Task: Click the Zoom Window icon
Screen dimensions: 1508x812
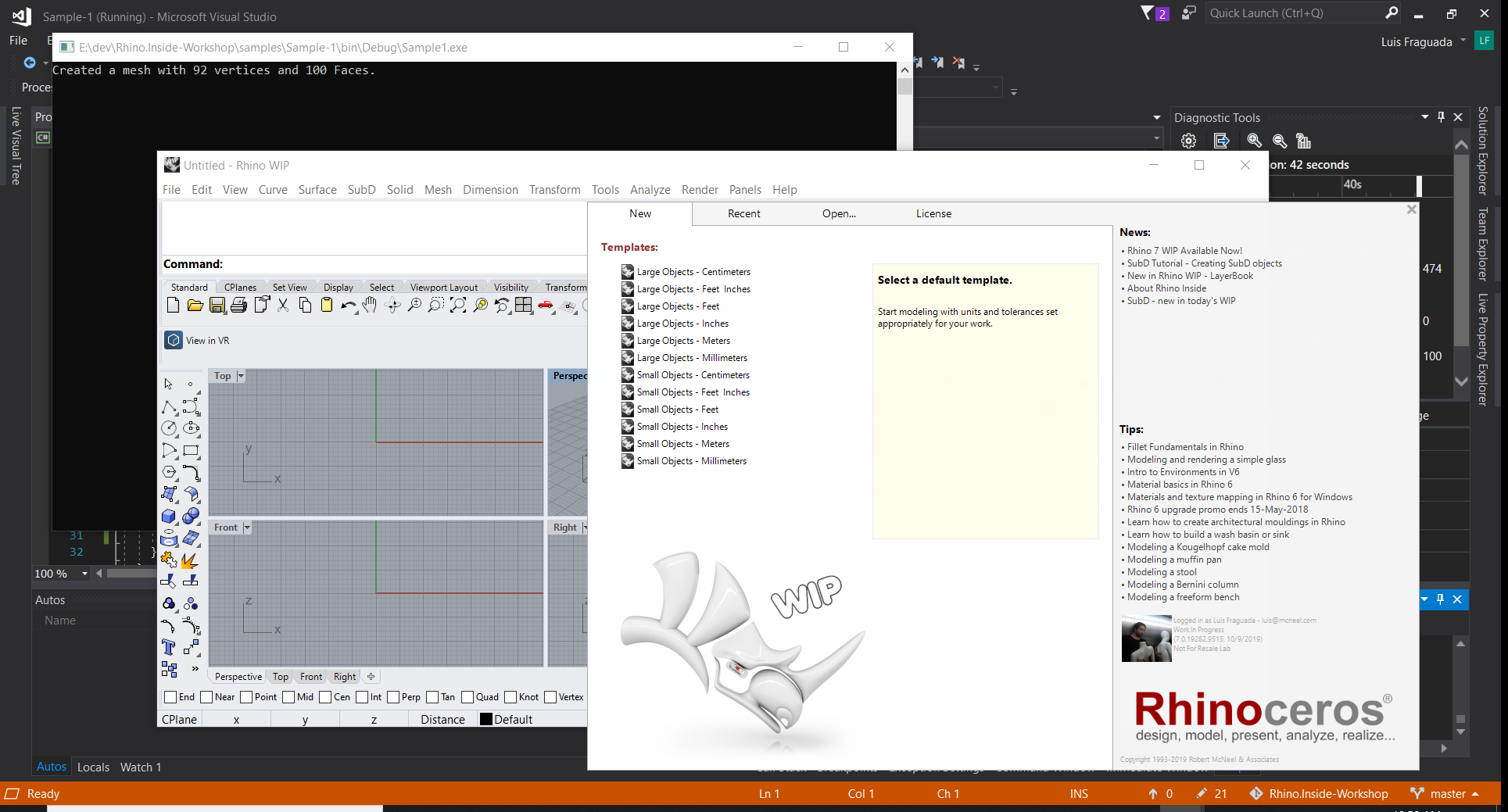Action: (436, 306)
